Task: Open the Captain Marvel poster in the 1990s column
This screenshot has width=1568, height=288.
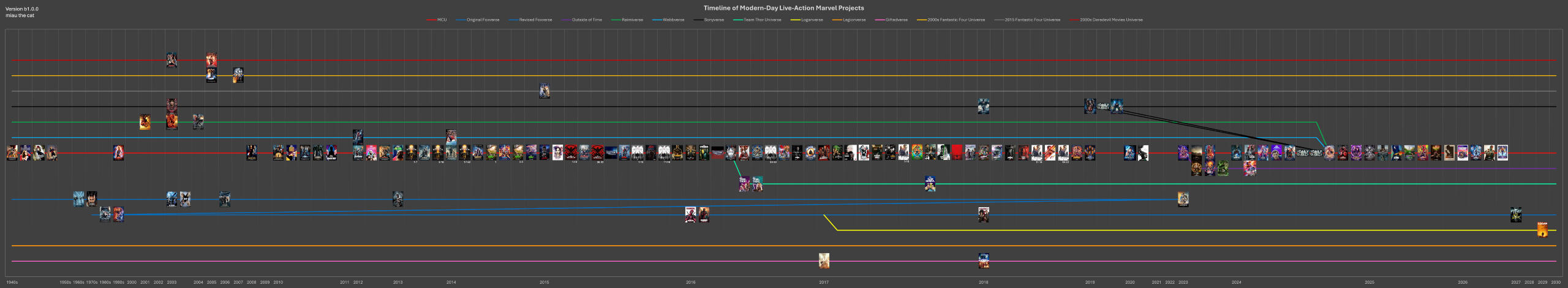Action: point(118,153)
